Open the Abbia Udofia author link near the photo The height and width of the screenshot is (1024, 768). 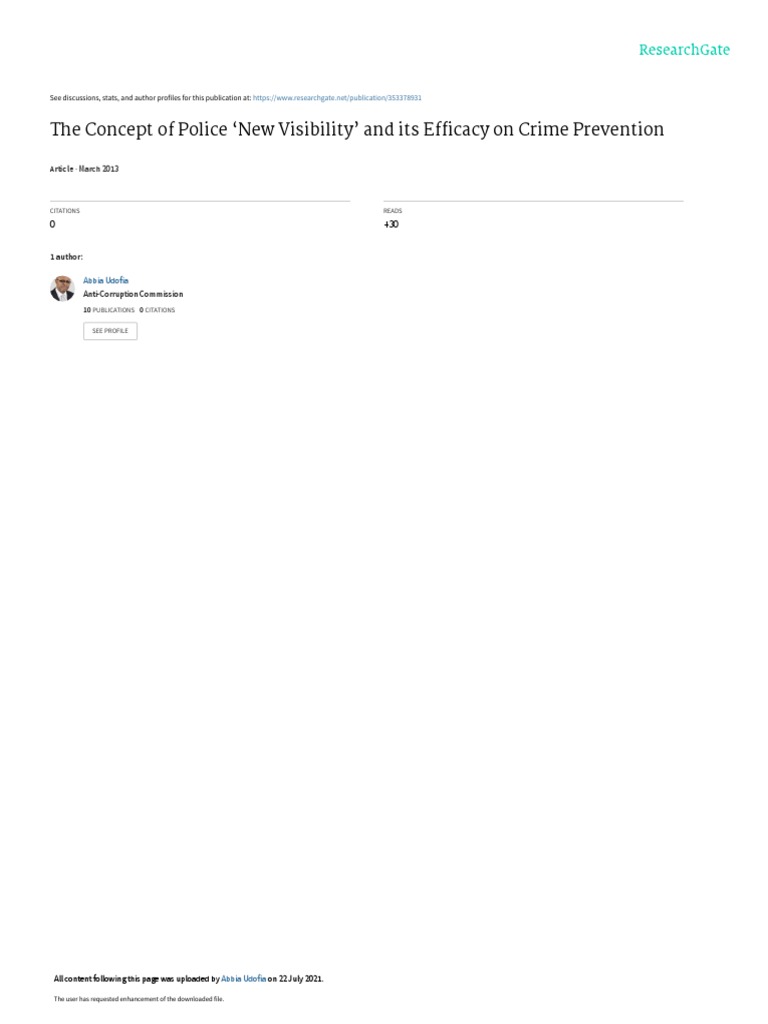coord(106,280)
